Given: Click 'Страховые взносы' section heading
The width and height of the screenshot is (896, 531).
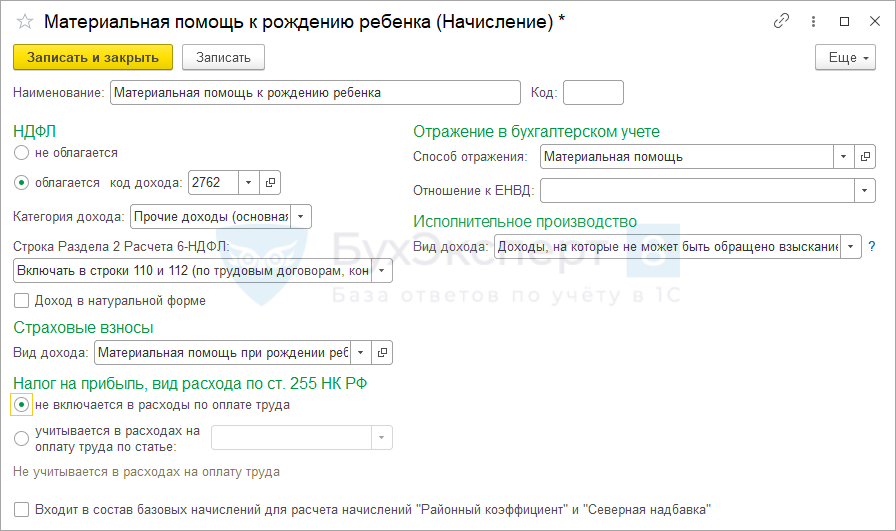Looking at the screenshot, I should (x=83, y=328).
